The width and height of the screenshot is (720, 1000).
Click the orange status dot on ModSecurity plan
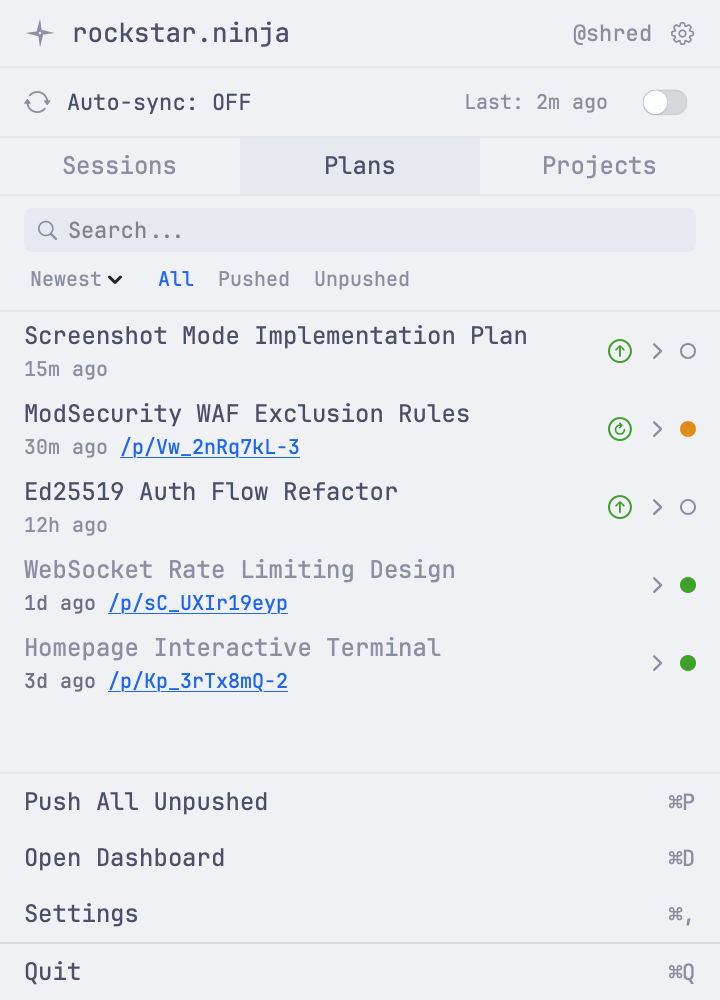[x=688, y=429]
